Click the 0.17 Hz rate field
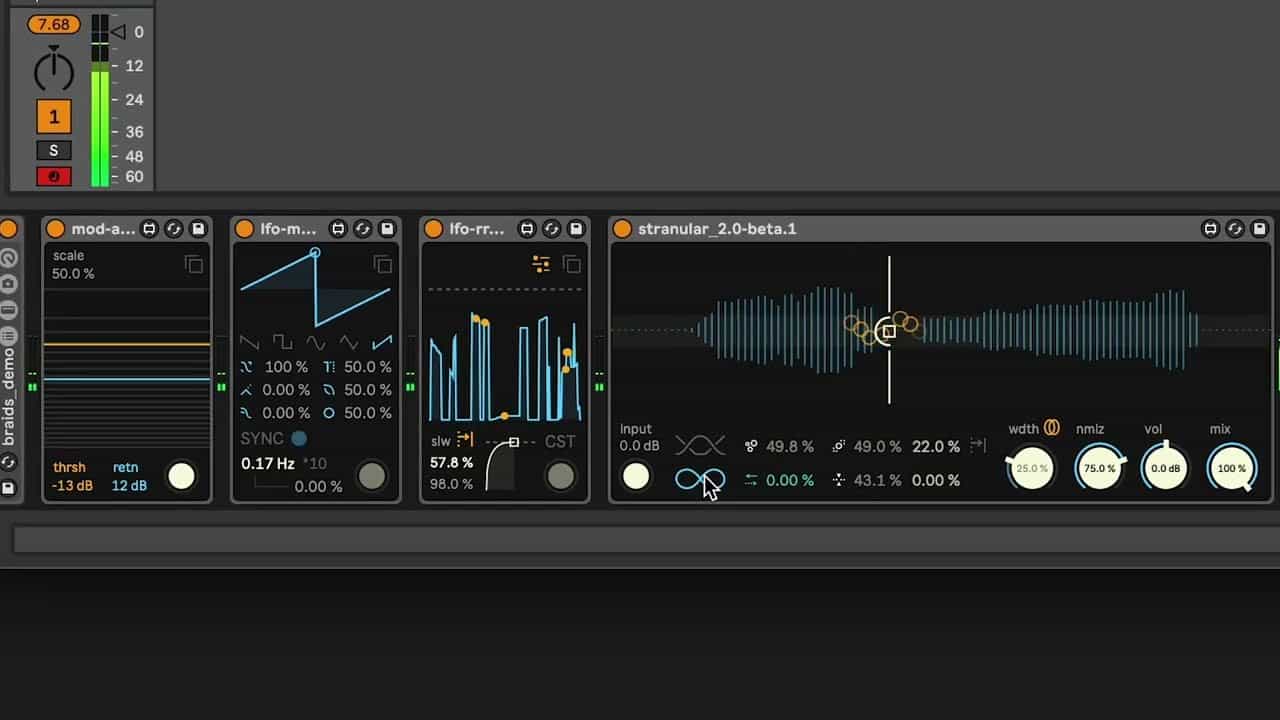Image resolution: width=1280 pixels, height=720 pixels. [268, 464]
